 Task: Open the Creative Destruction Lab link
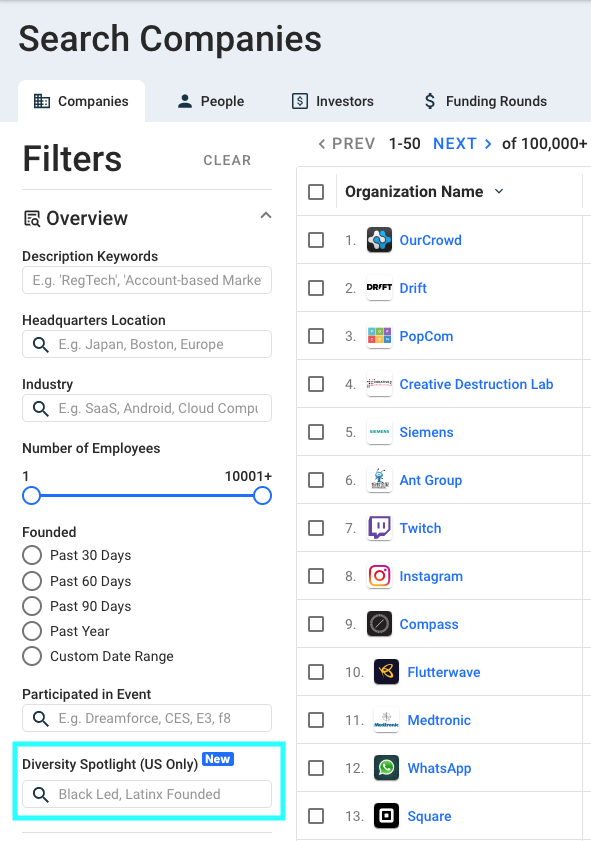[476, 384]
